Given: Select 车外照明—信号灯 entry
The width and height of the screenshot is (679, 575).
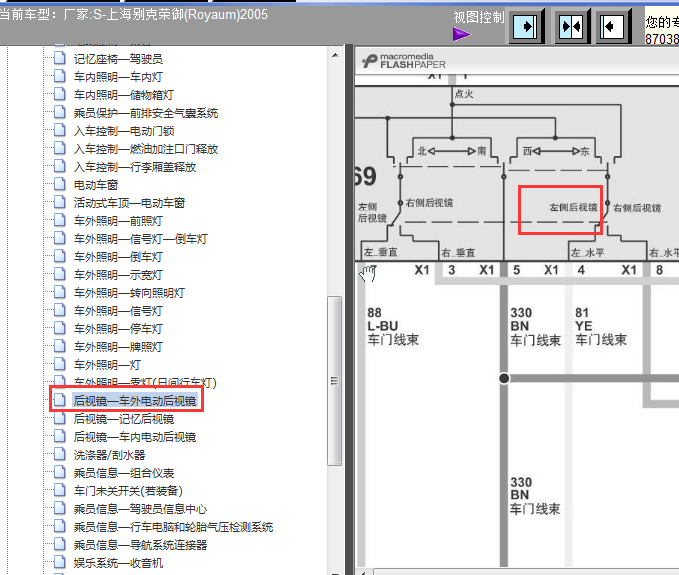Looking at the screenshot, I should click(118, 310).
